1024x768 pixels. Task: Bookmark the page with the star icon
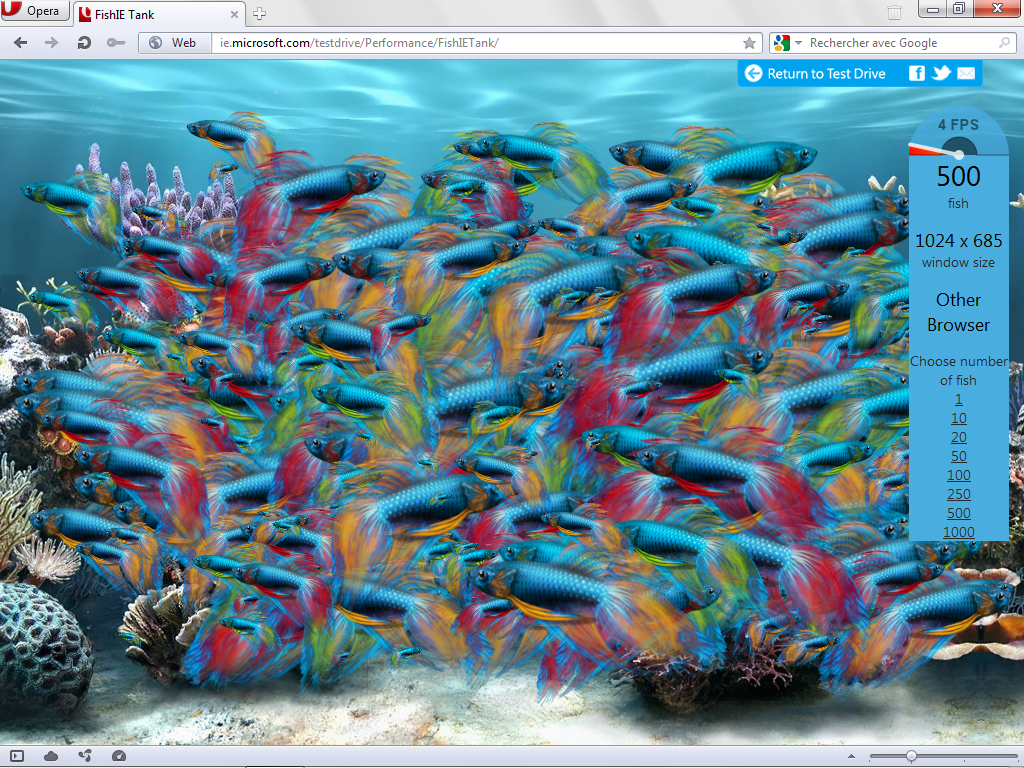[749, 43]
